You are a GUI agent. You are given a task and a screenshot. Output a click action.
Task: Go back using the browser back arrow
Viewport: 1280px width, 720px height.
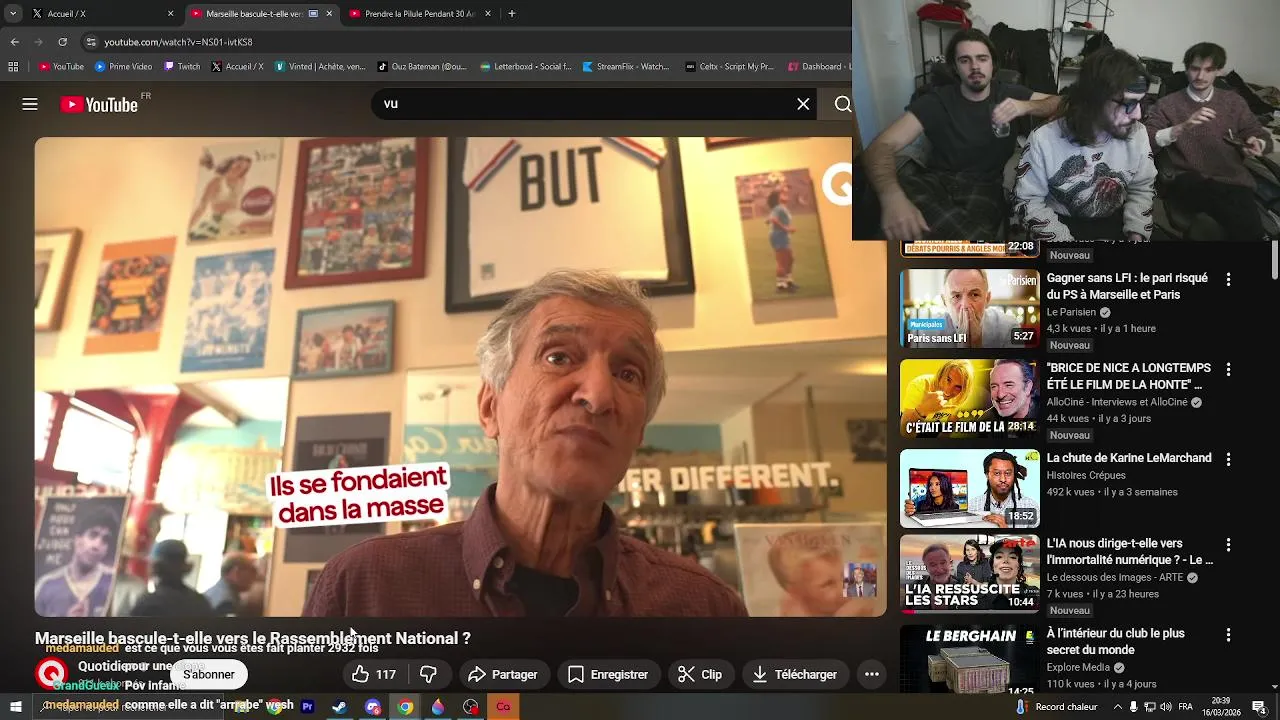pyautogui.click(x=15, y=42)
